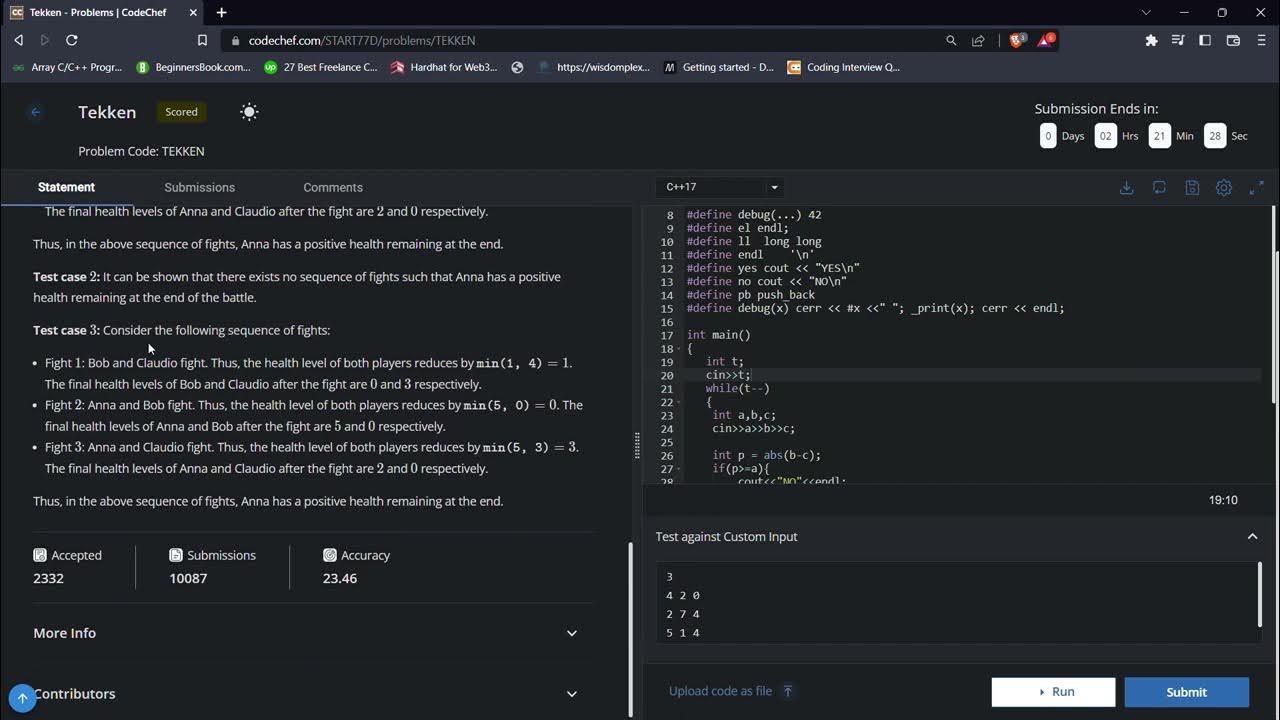Click the Run button
Screen dimensions: 1280x720
(x=1053, y=692)
